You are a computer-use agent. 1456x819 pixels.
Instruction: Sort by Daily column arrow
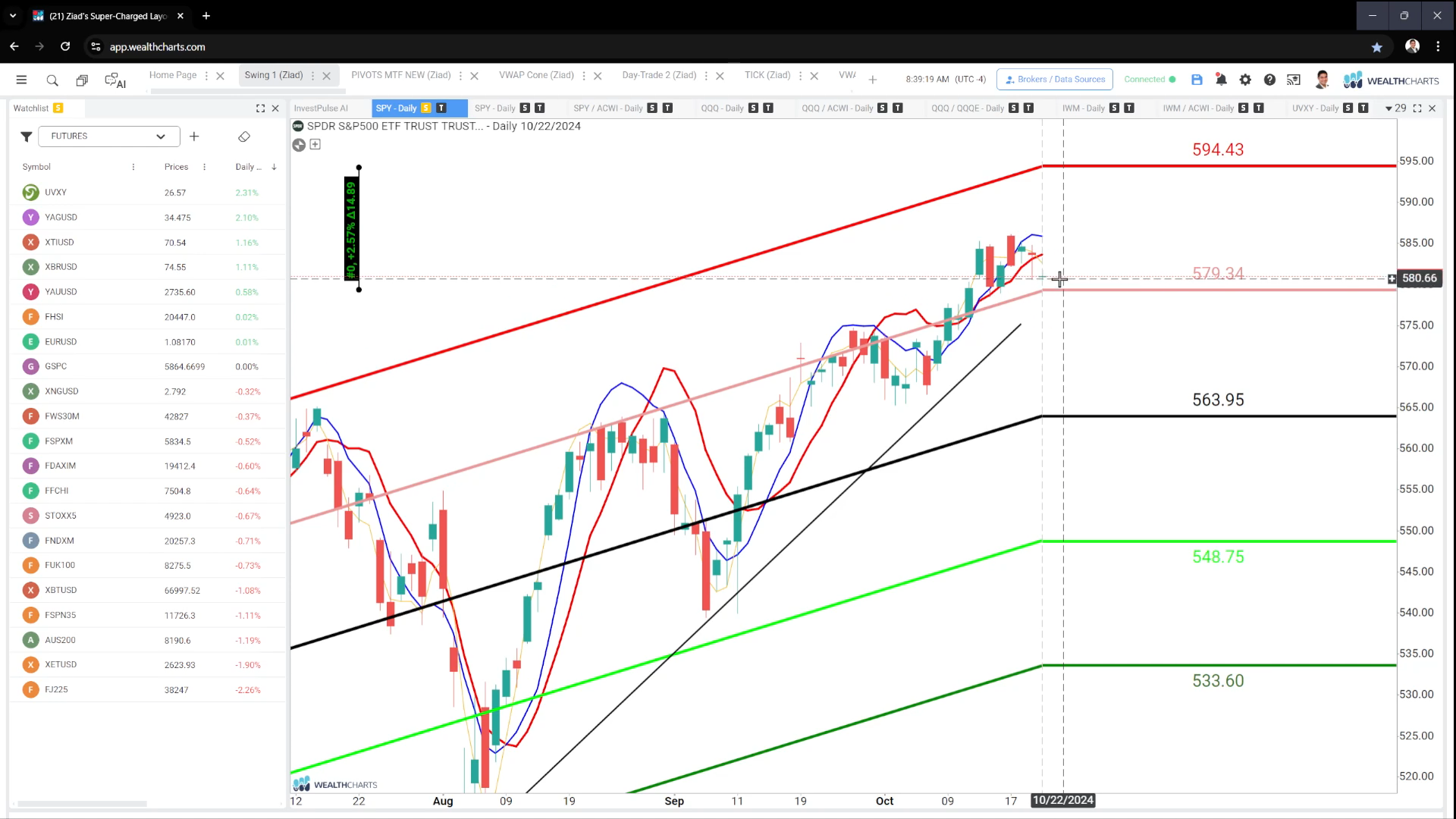(x=274, y=167)
